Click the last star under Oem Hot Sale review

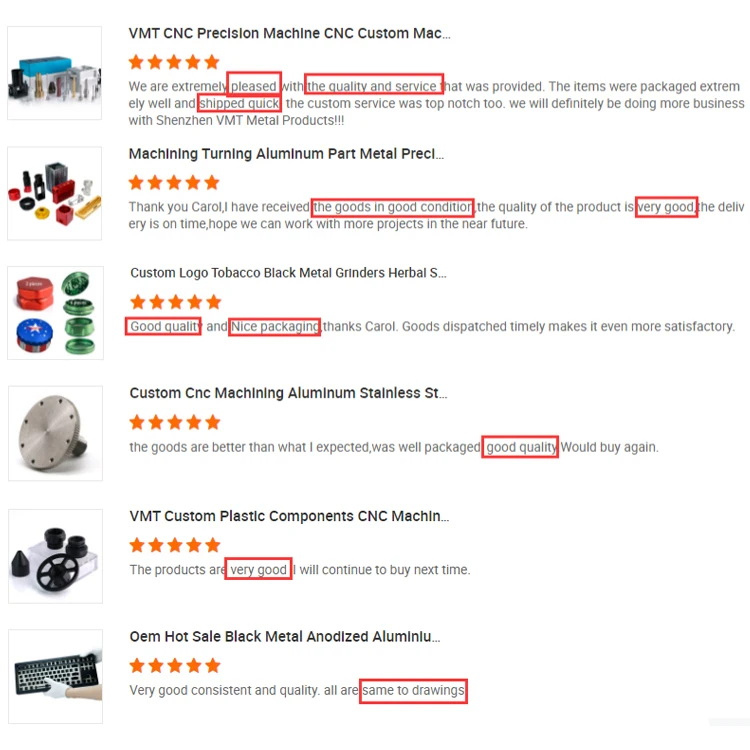pyautogui.click(x=213, y=666)
